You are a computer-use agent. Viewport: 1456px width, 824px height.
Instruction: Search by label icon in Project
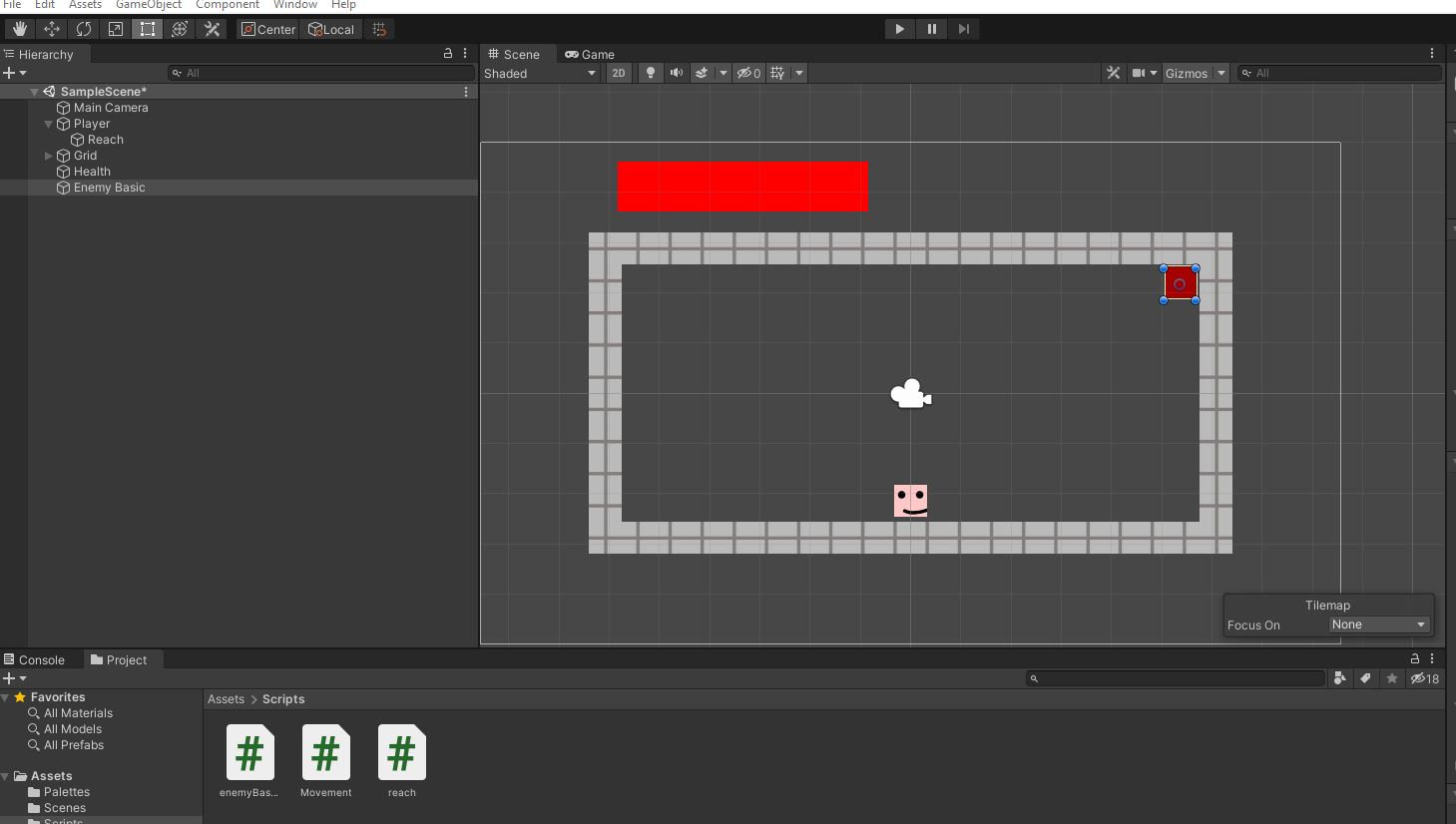tap(1366, 678)
